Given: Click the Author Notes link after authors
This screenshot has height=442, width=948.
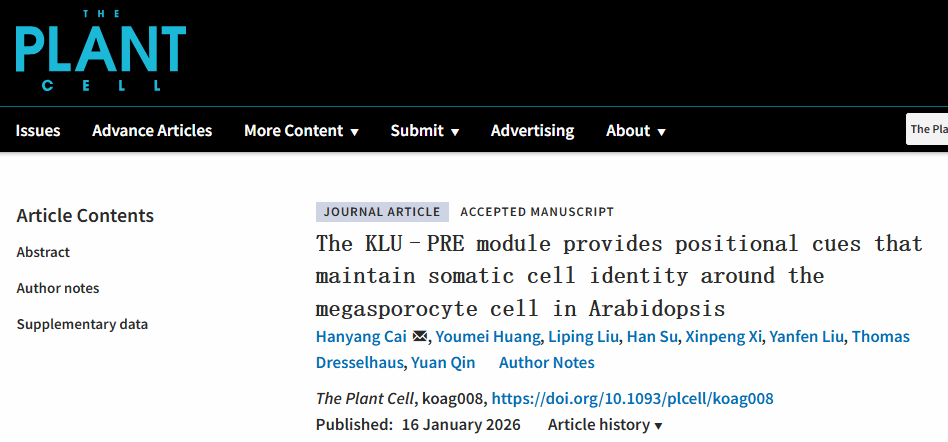Looking at the screenshot, I should coord(547,362).
